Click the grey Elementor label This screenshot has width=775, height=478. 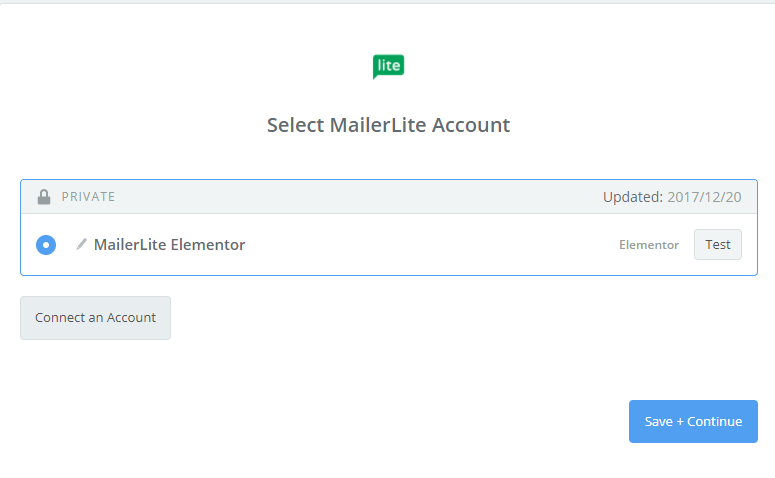point(649,245)
